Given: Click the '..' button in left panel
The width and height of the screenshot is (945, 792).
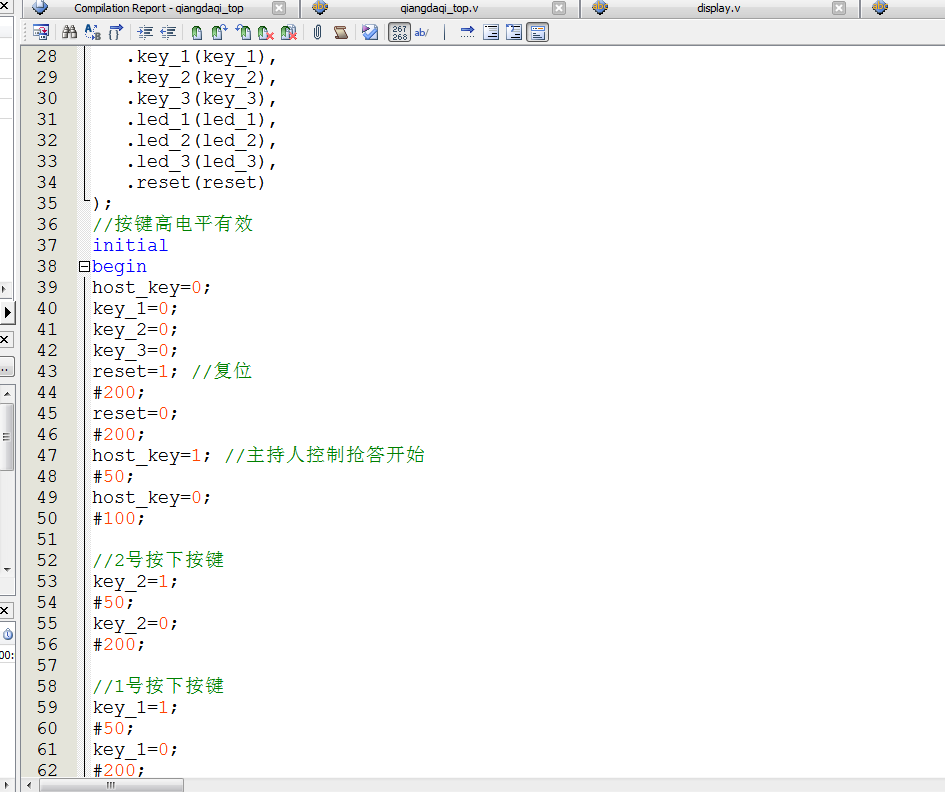Looking at the screenshot, I should (x=6, y=367).
